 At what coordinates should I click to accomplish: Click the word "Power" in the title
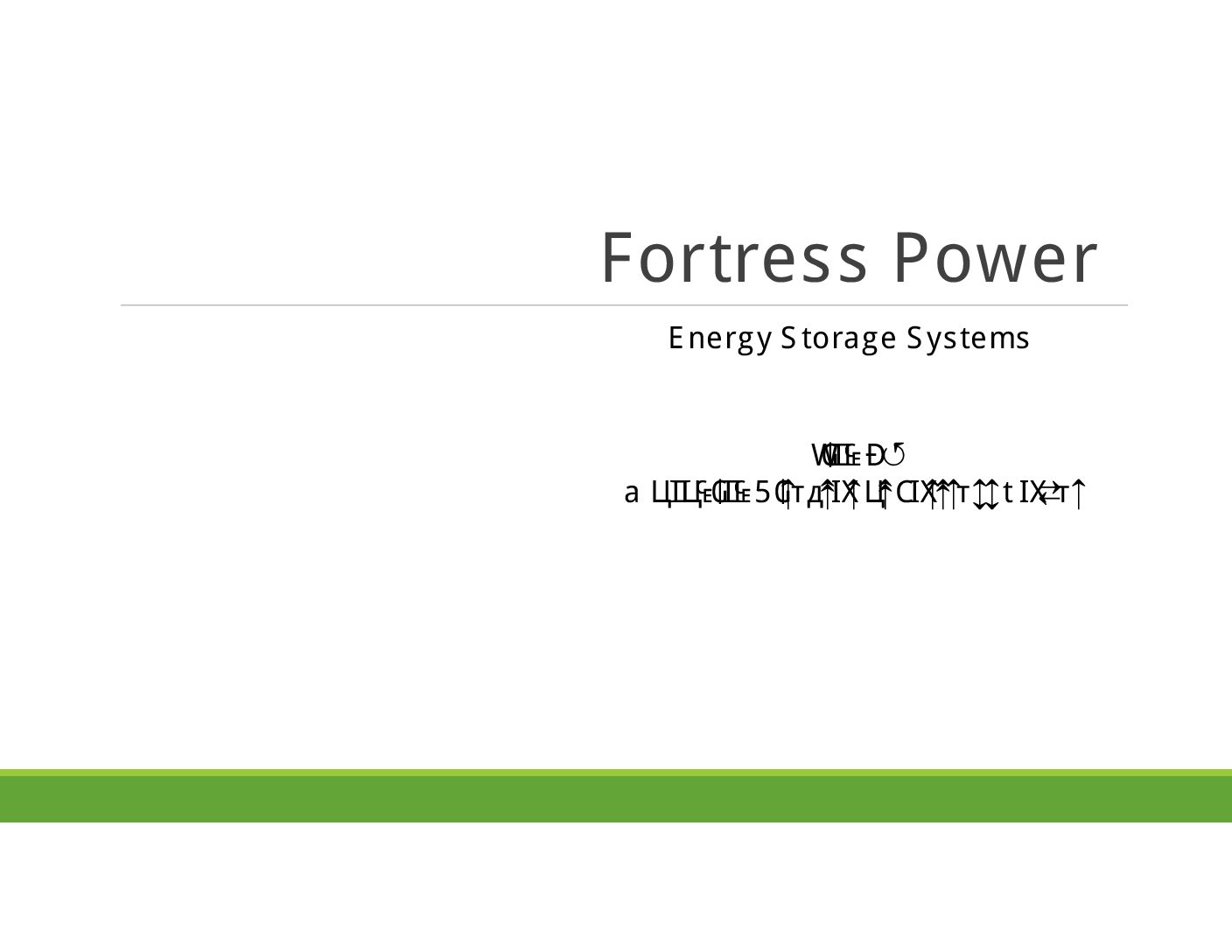[x=995, y=257]
